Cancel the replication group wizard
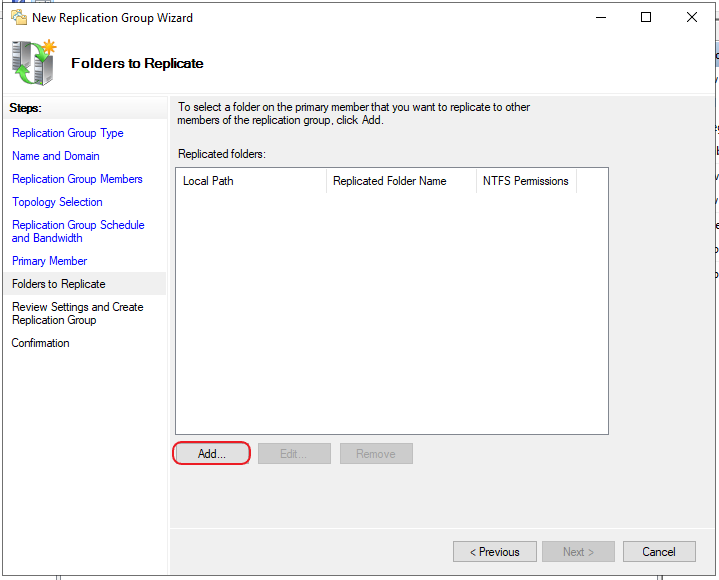The width and height of the screenshot is (719, 580). [659, 552]
